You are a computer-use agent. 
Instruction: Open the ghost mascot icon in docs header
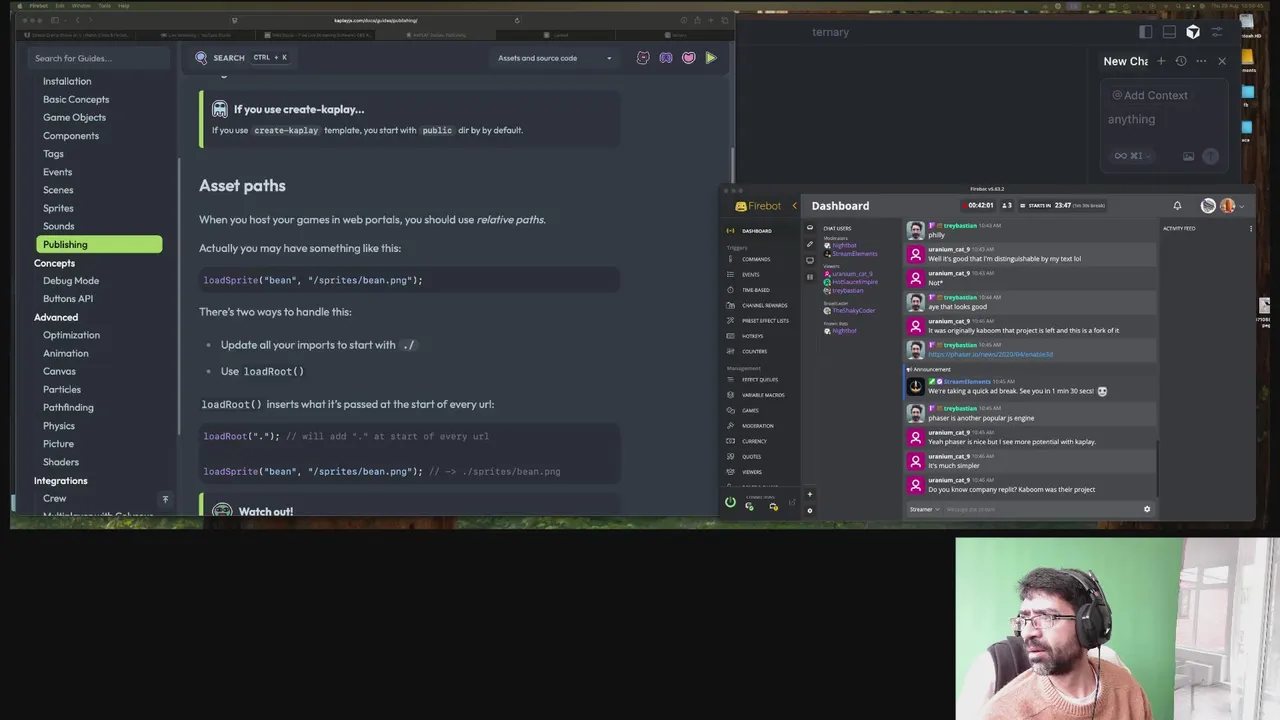(x=643, y=58)
